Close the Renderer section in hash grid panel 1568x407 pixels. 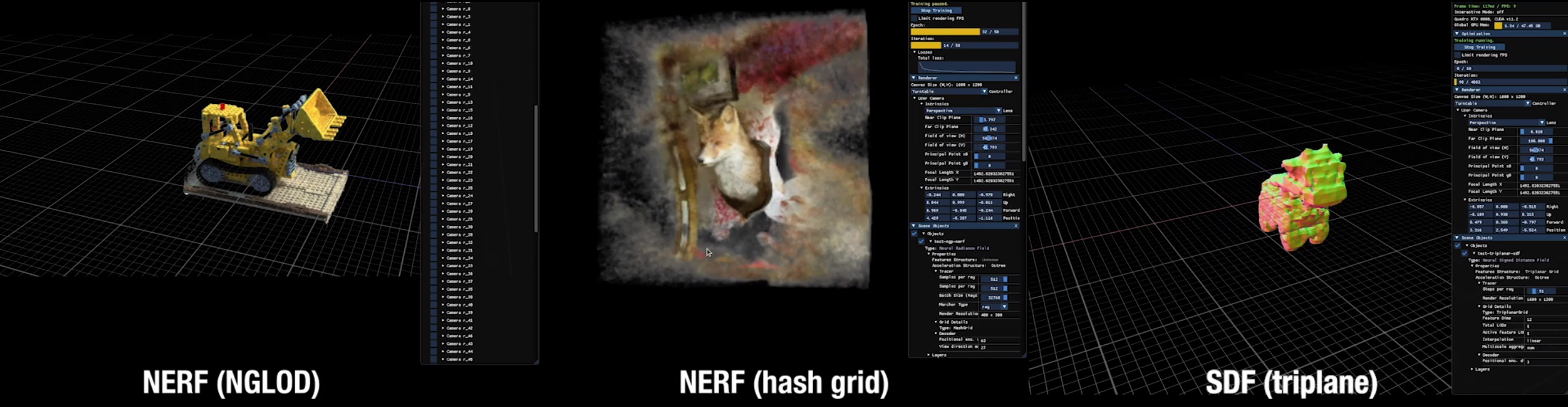(1016, 78)
